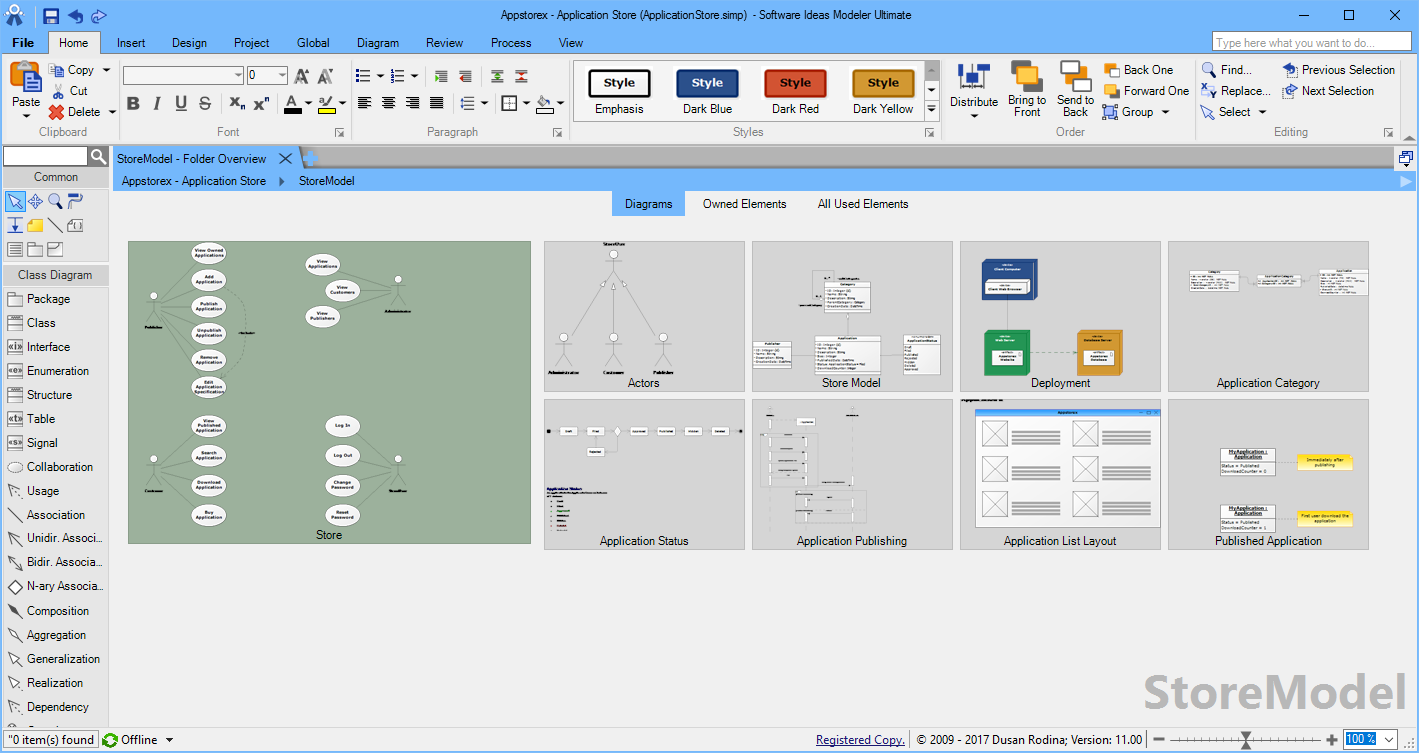Screen dimensions: 1419x753
Task: Click the zoom slider handle
Action: tap(1246, 740)
